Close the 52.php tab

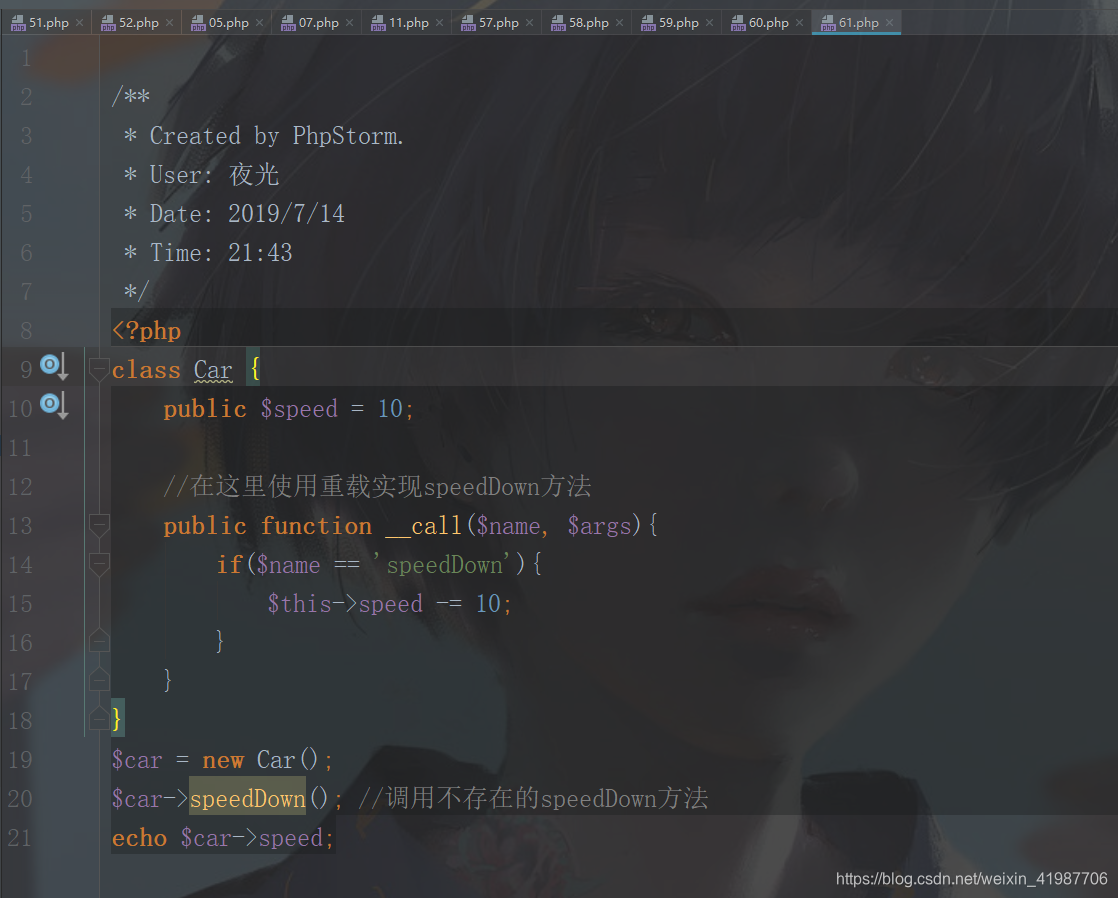[x=169, y=23]
